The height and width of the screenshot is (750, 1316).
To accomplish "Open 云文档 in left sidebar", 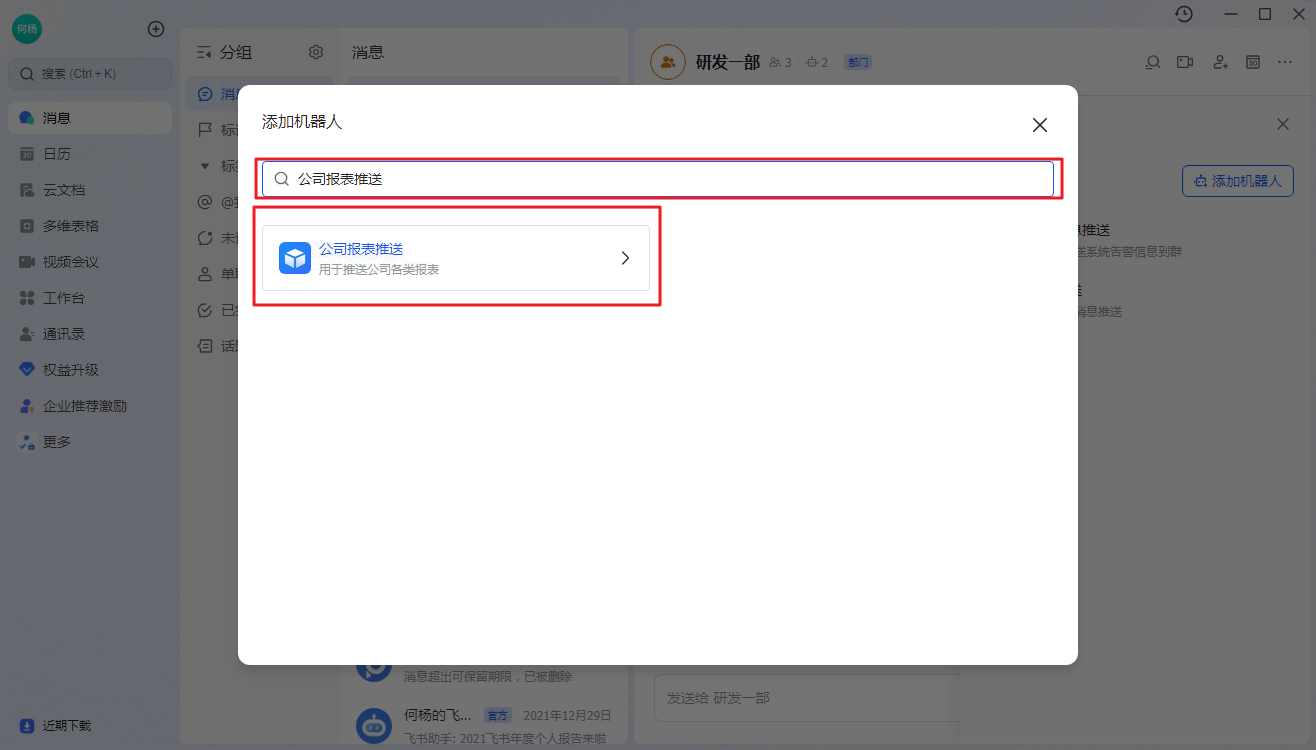I will pyautogui.click(x=63, y=190).
